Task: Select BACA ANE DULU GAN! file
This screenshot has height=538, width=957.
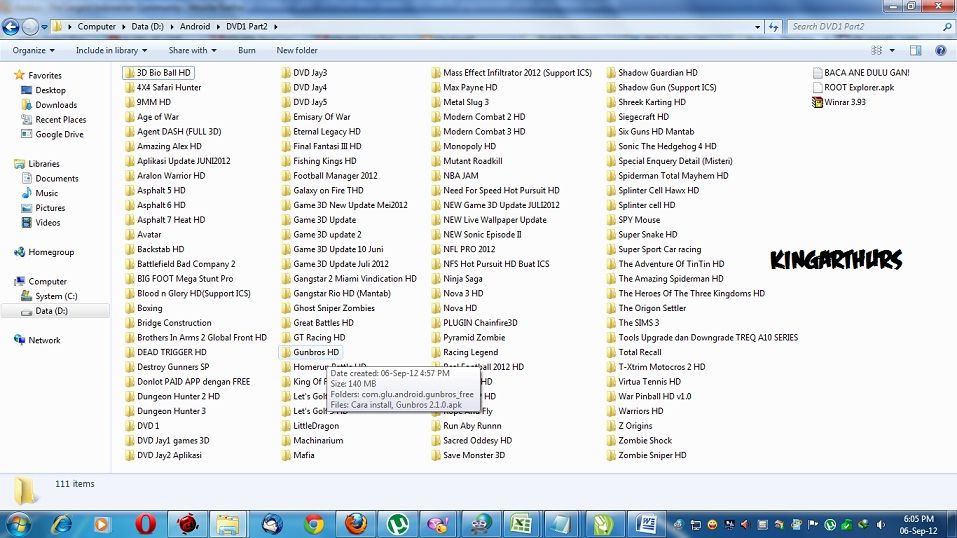Action: tap(861, 73)
